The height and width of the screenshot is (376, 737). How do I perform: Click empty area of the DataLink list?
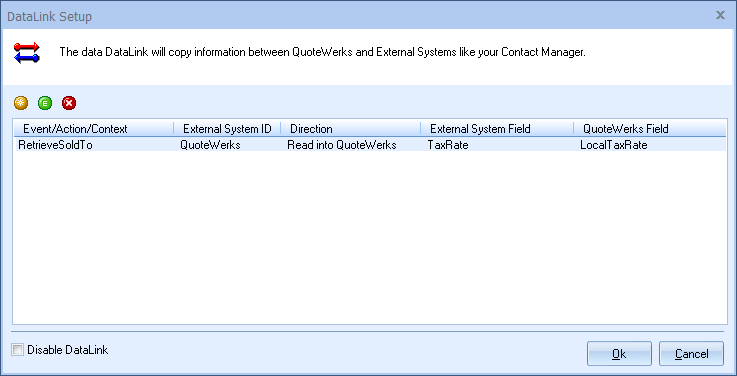[369, 237]
